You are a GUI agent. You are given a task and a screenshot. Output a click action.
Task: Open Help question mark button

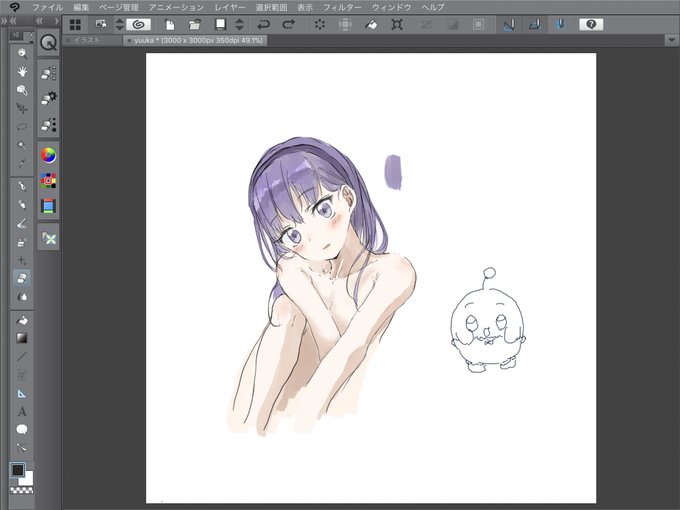tap(591, 25)
